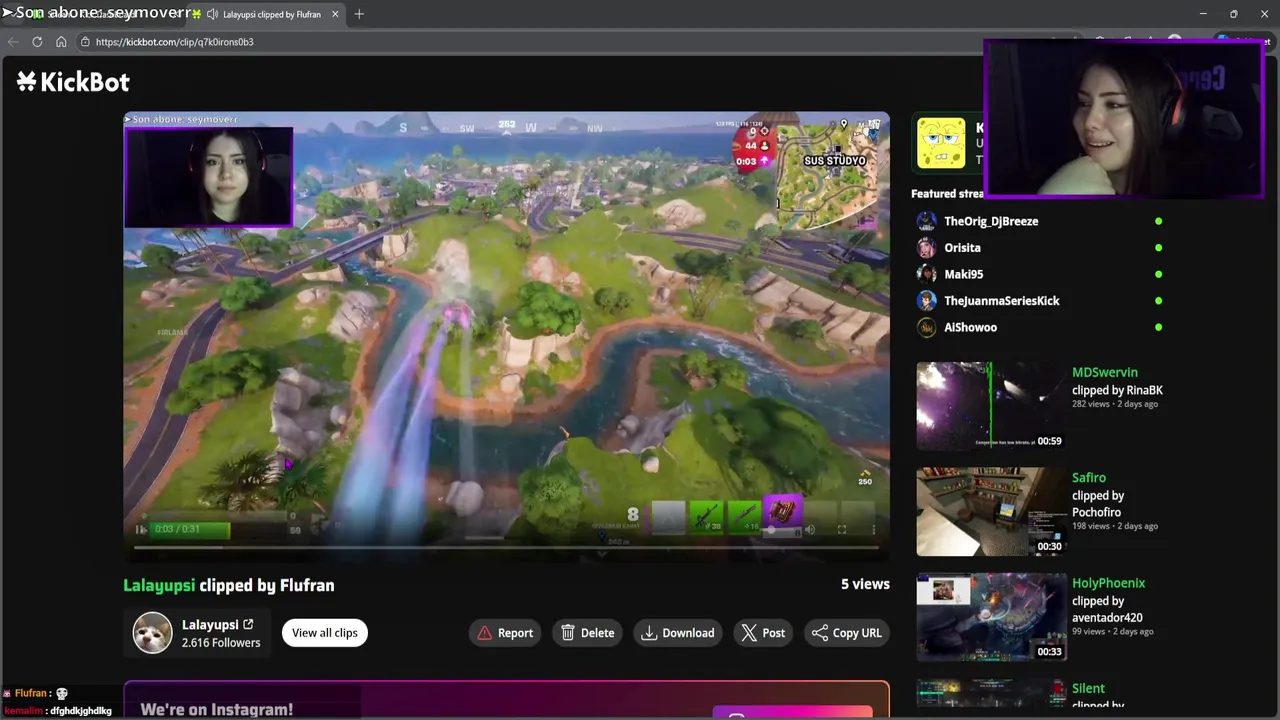Open AiShowoo featured streamer
Image resolution: width=1280 pixels, height=720 pixels.
[x=970, y=327]
